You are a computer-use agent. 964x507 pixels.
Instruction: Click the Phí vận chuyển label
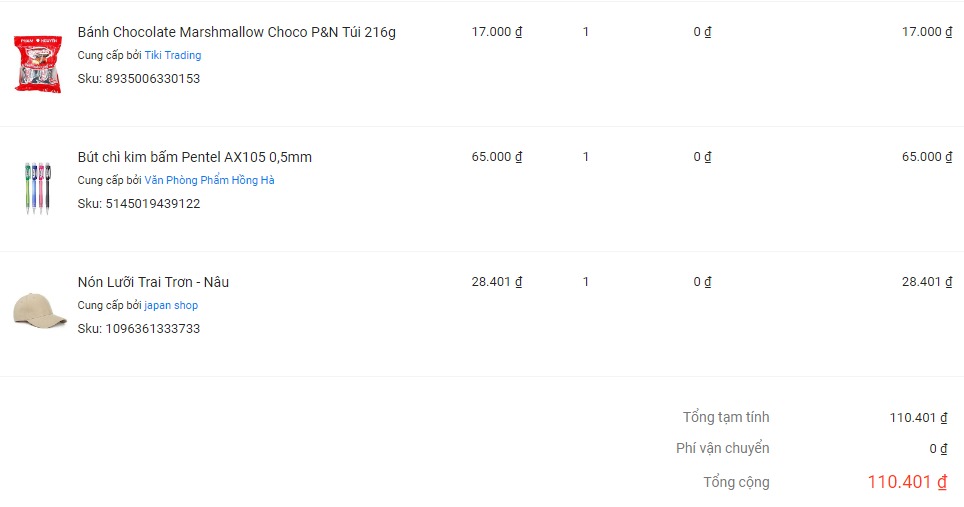[722, 448]
